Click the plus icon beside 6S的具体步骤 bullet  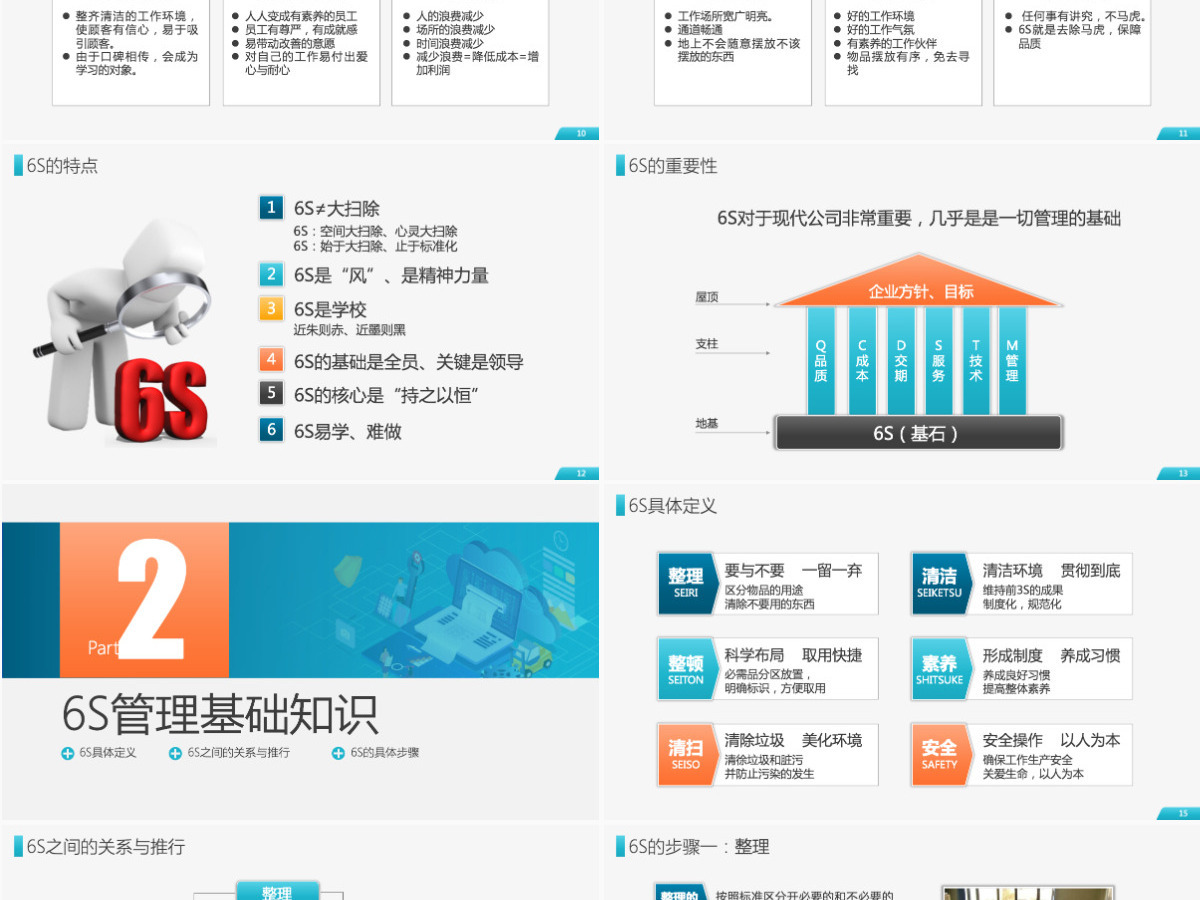338,753
